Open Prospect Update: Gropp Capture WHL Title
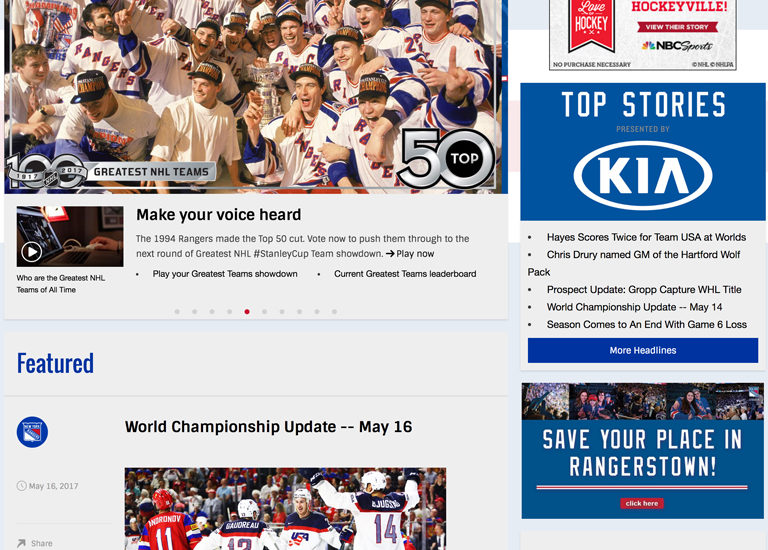This screenshot has width=768, height=550. (x=644, y=289)
